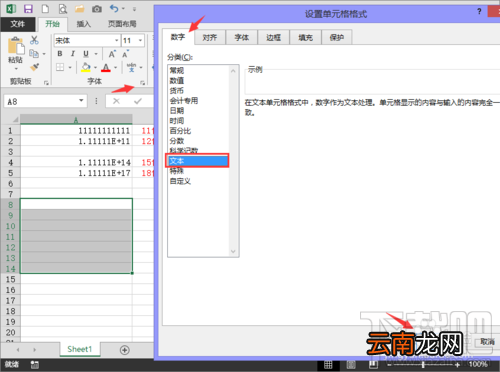Open the Sheet1 worksheet tab
The height and width of the screenshot is (372, 500).
[80, 349]
